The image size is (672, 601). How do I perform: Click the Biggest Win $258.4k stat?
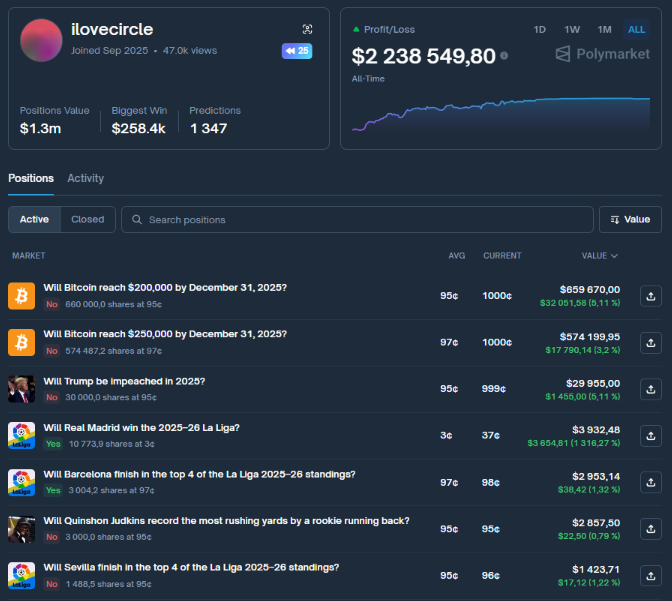pos(139,121)
